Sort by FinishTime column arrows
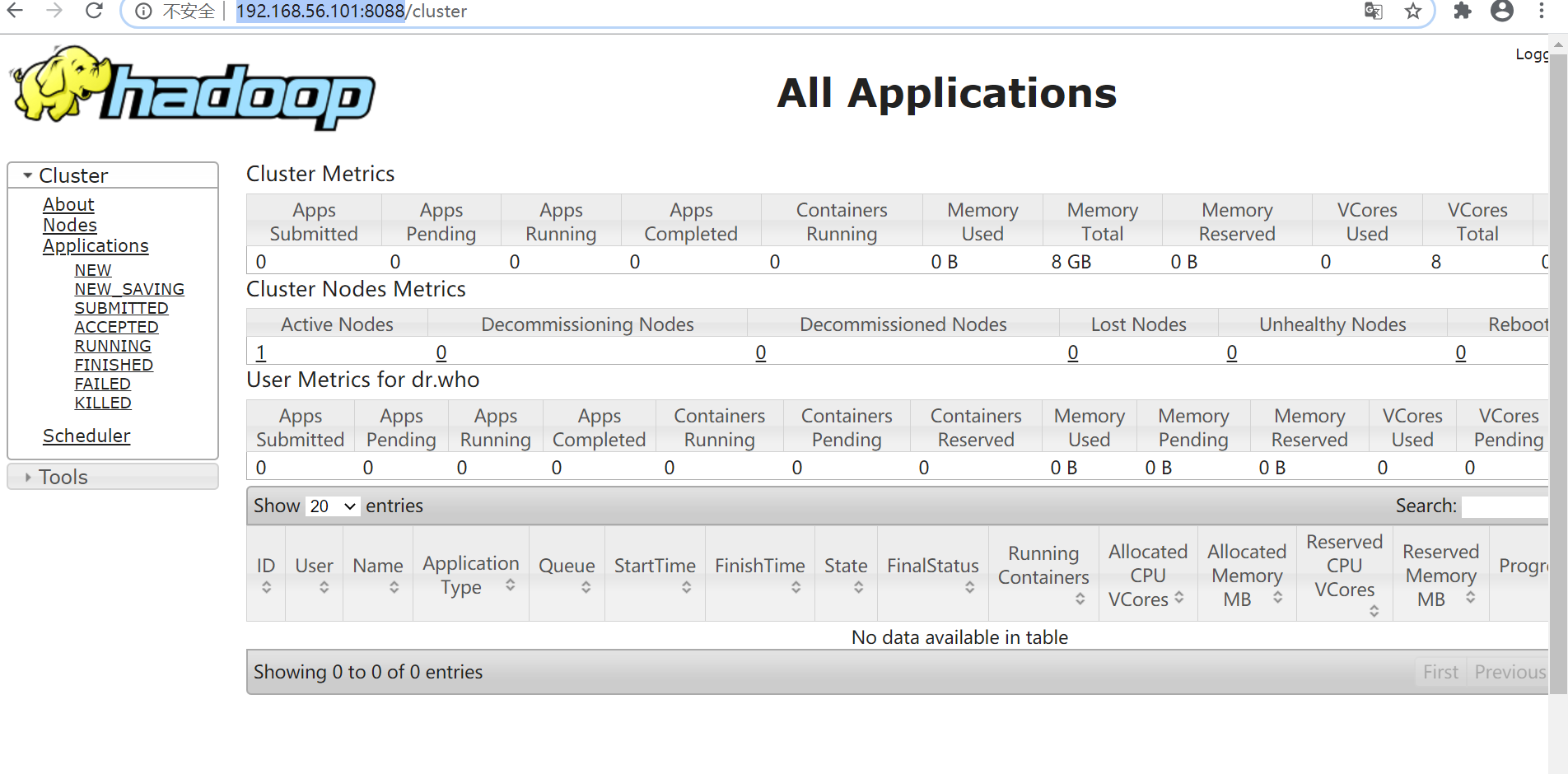 coord(796,587)
